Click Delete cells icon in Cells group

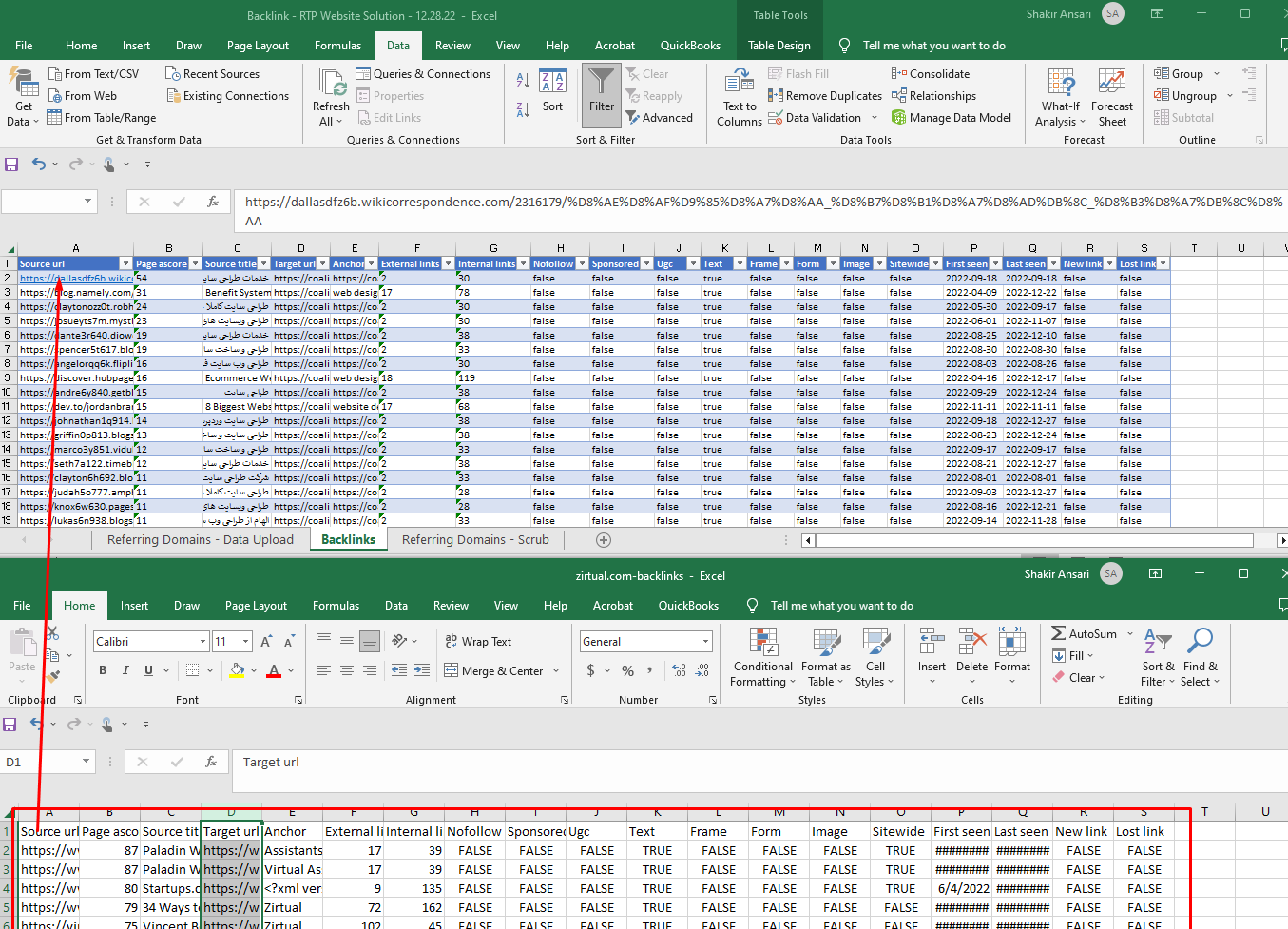(x=971, y=643)
